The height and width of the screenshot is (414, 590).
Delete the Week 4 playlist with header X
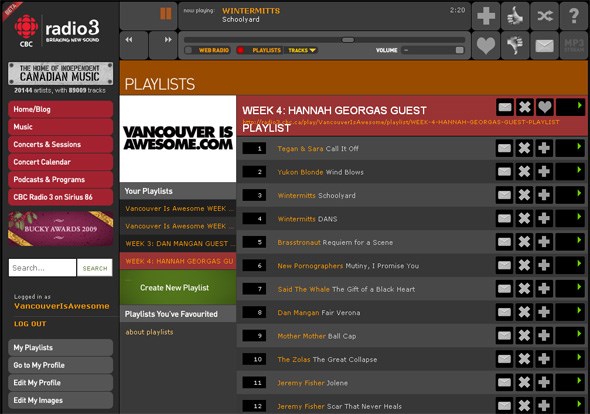pos(525,108)
